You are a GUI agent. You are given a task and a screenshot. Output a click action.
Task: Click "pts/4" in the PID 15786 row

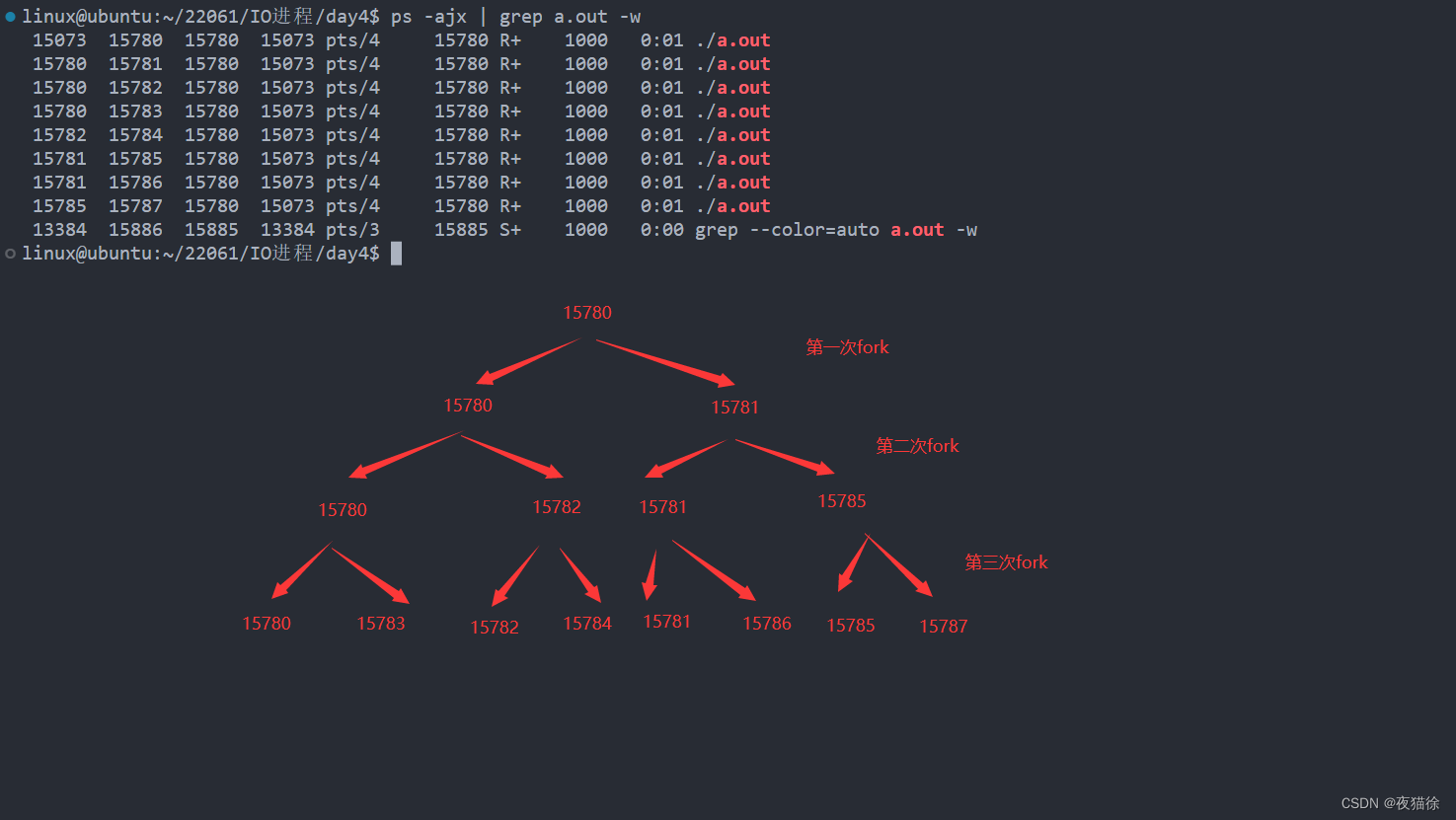[352, 183]
